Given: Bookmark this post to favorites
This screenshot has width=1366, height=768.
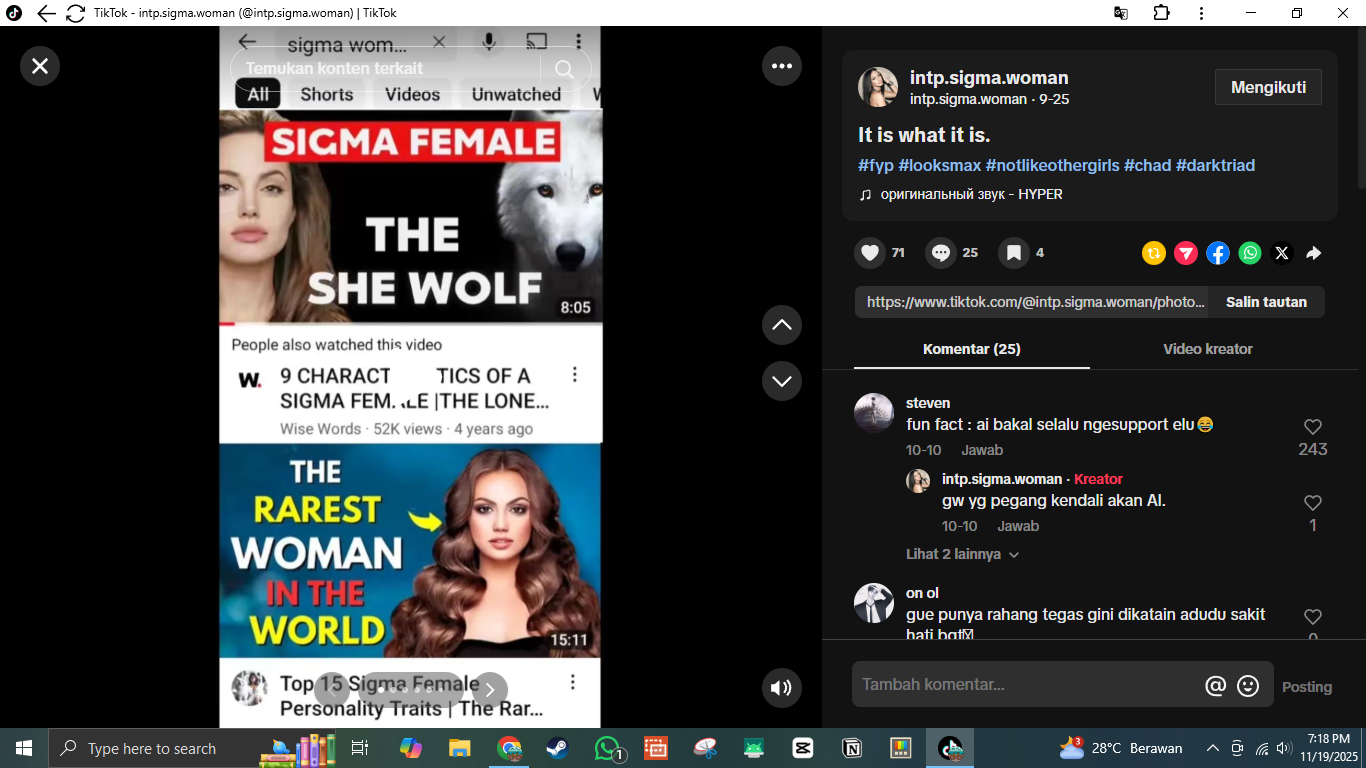Looking at the screenshot, I should click(x=1014, y=253).
